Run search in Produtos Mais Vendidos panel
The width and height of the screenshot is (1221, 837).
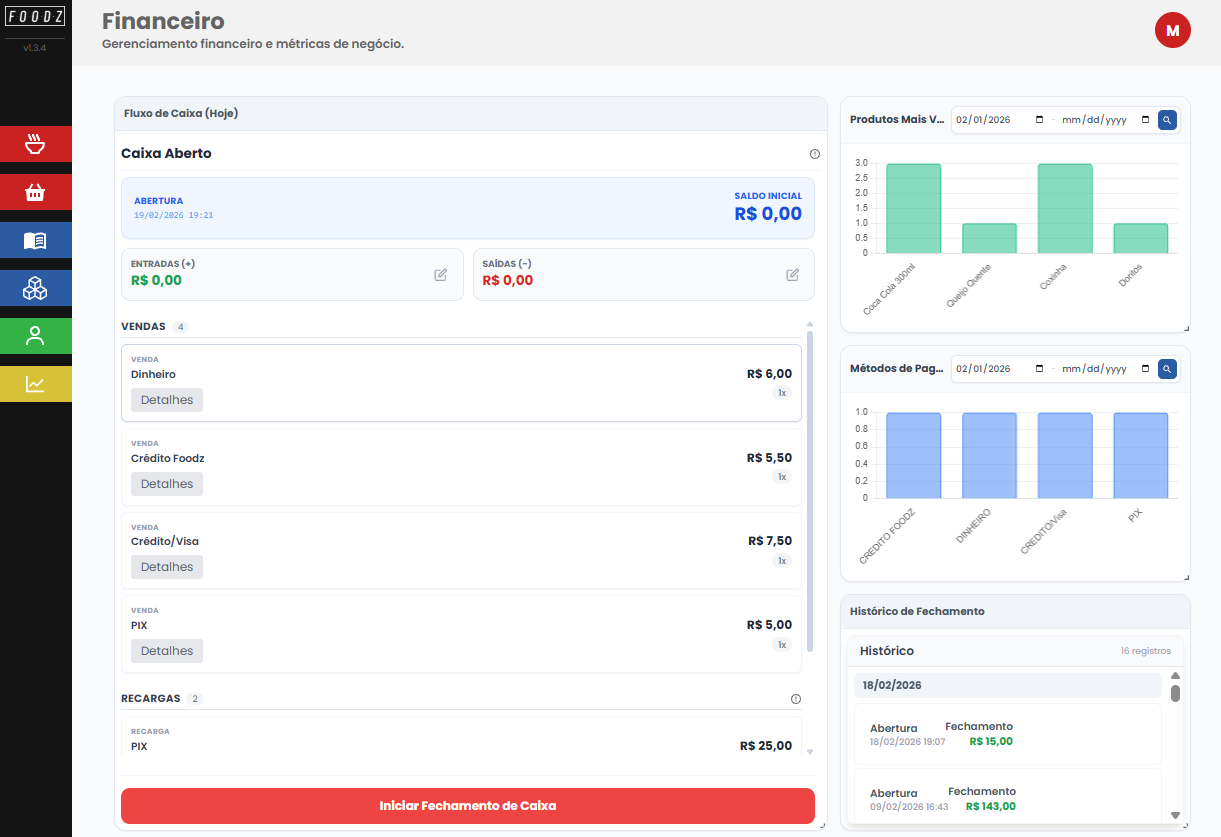(1166, 119)
